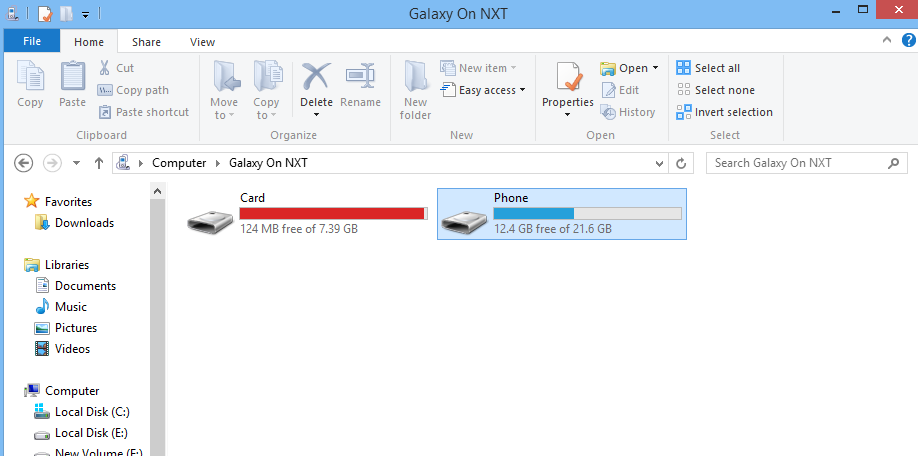Image resolution: width=918 pixels, height=456 pixels.
Task: Switch to the Share ribbon tab
Action: click(x=146, y=42)
